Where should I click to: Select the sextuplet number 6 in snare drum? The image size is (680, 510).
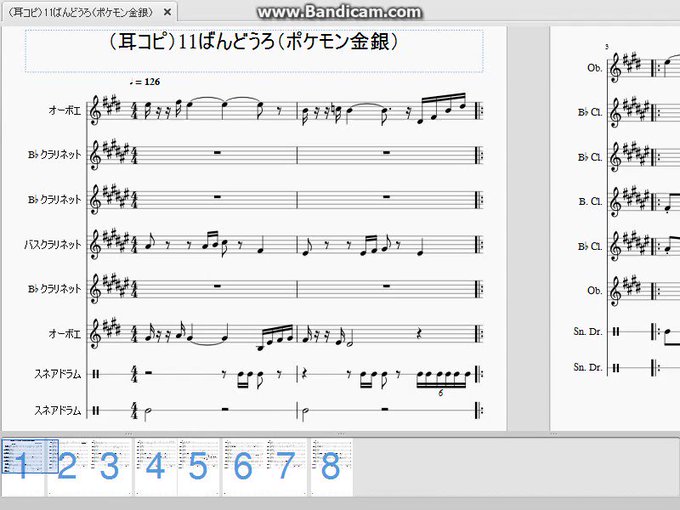coord(441,393)
